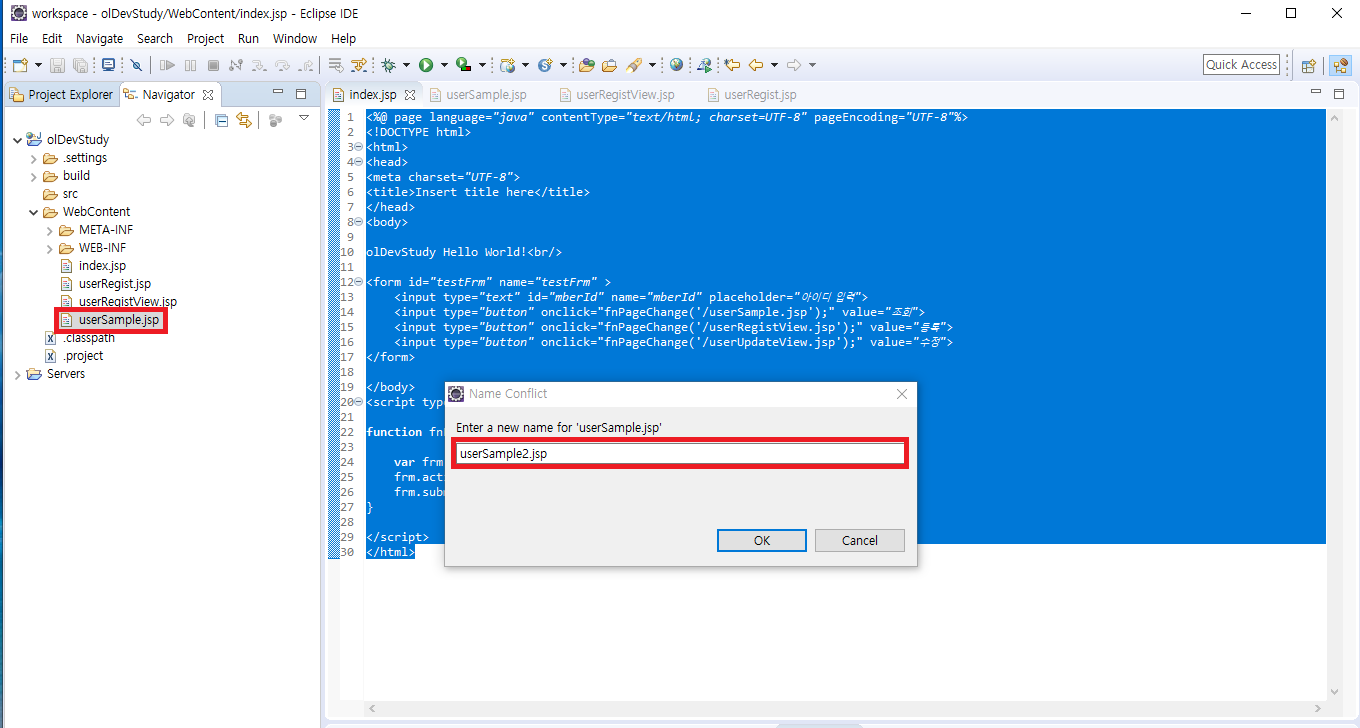Select the Java EE perspective icon
1360x728 pixels.
1340,66
